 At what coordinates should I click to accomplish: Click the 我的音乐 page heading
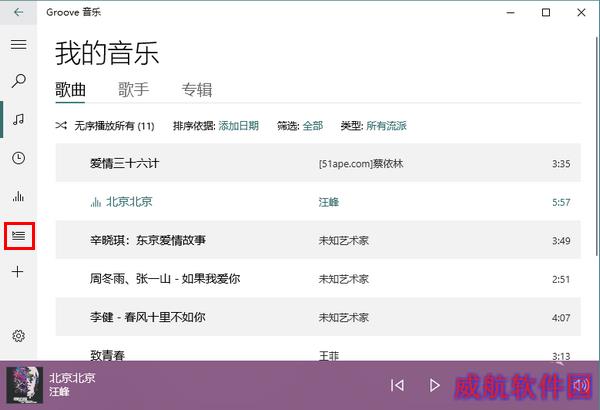[107, 53]
